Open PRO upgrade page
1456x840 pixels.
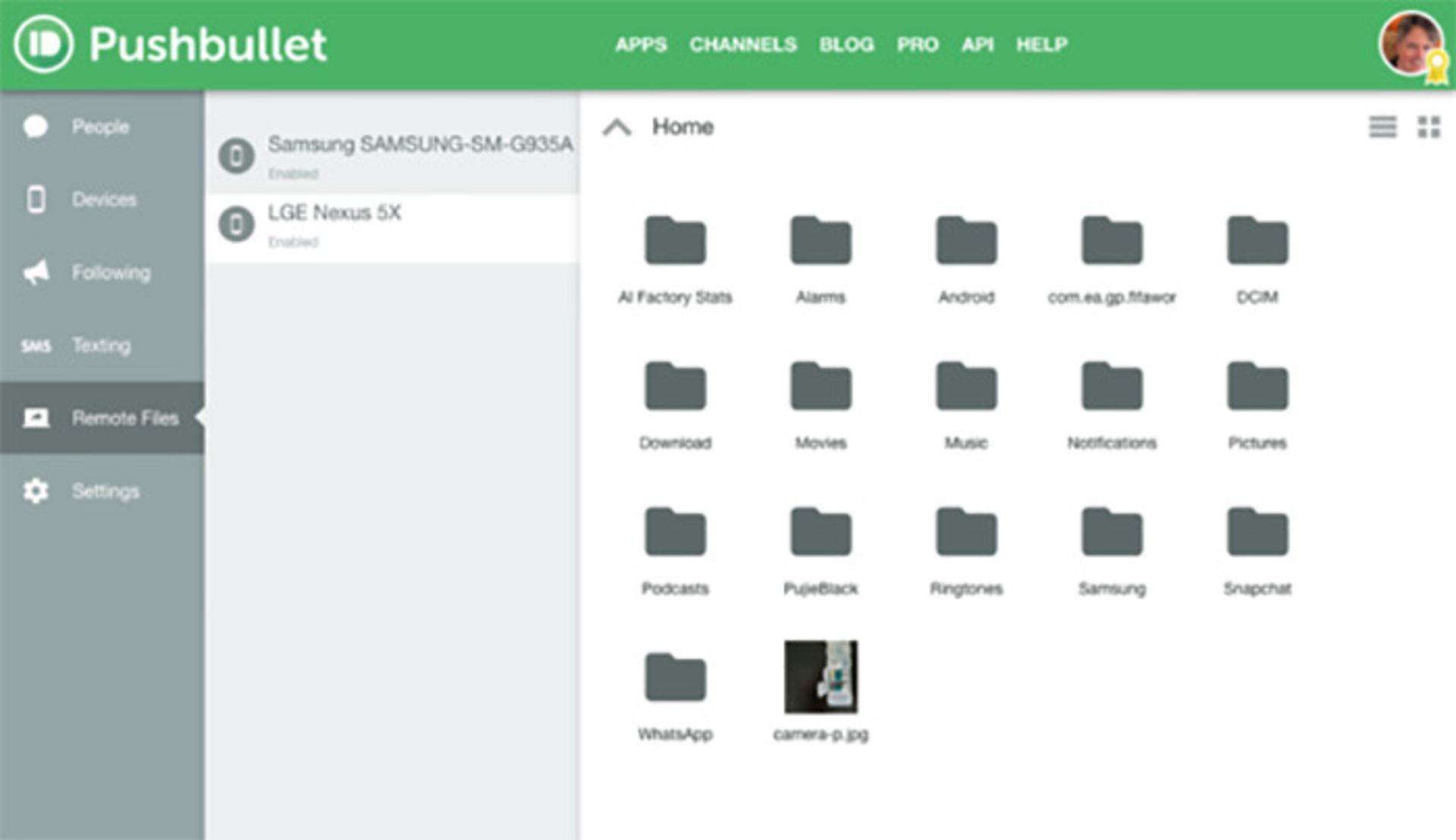pyautogui.click(x=915, y=44)
